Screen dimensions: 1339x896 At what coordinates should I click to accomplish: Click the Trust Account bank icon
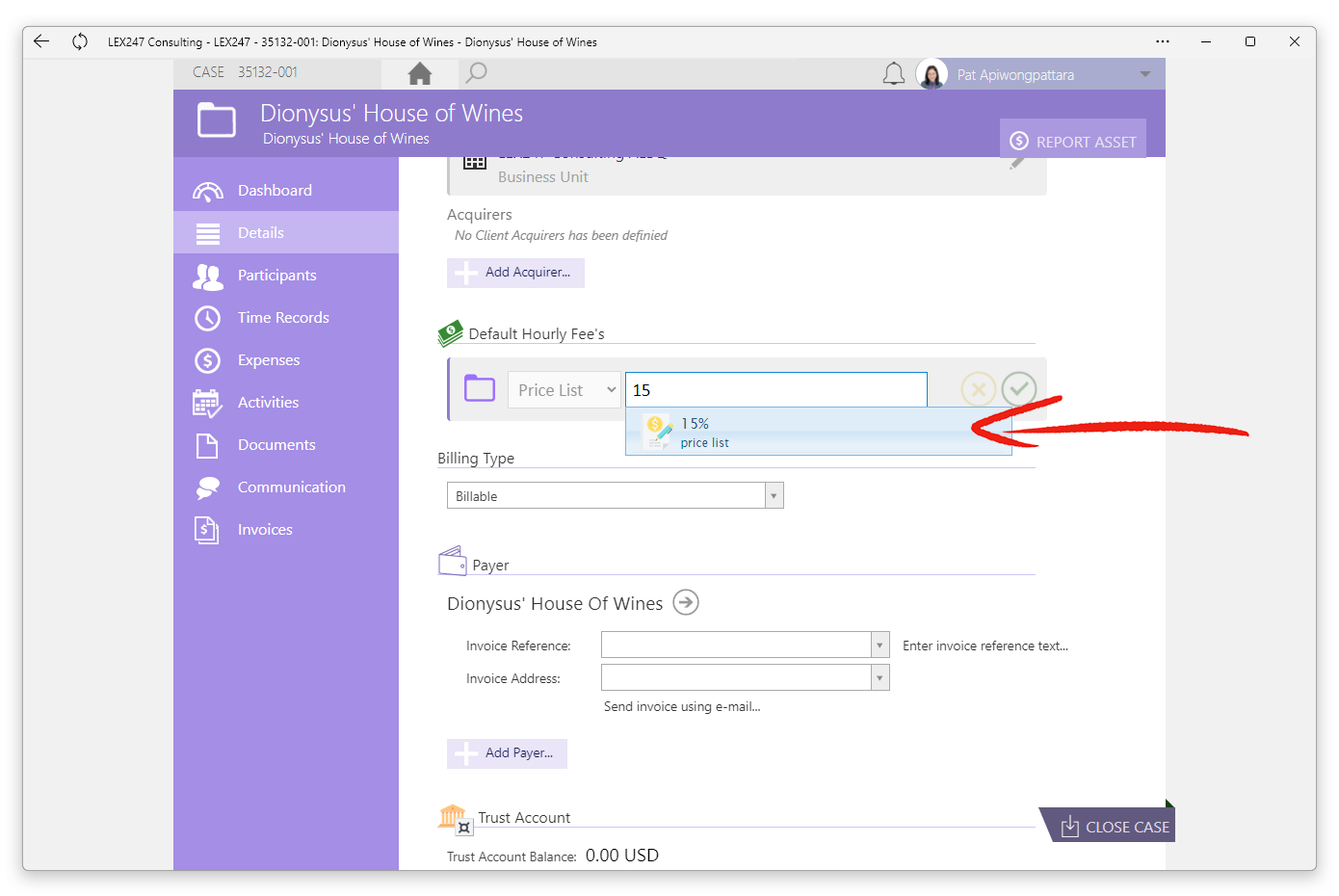point(455,818)
